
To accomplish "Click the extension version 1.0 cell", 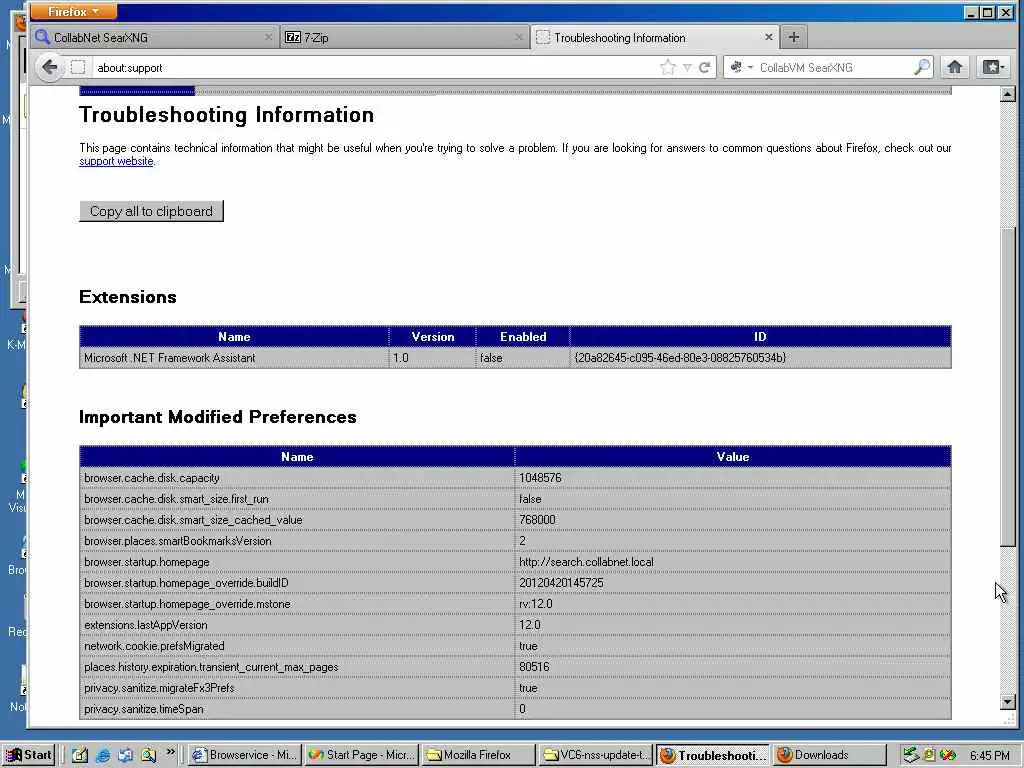I will (x=432, y=358).
